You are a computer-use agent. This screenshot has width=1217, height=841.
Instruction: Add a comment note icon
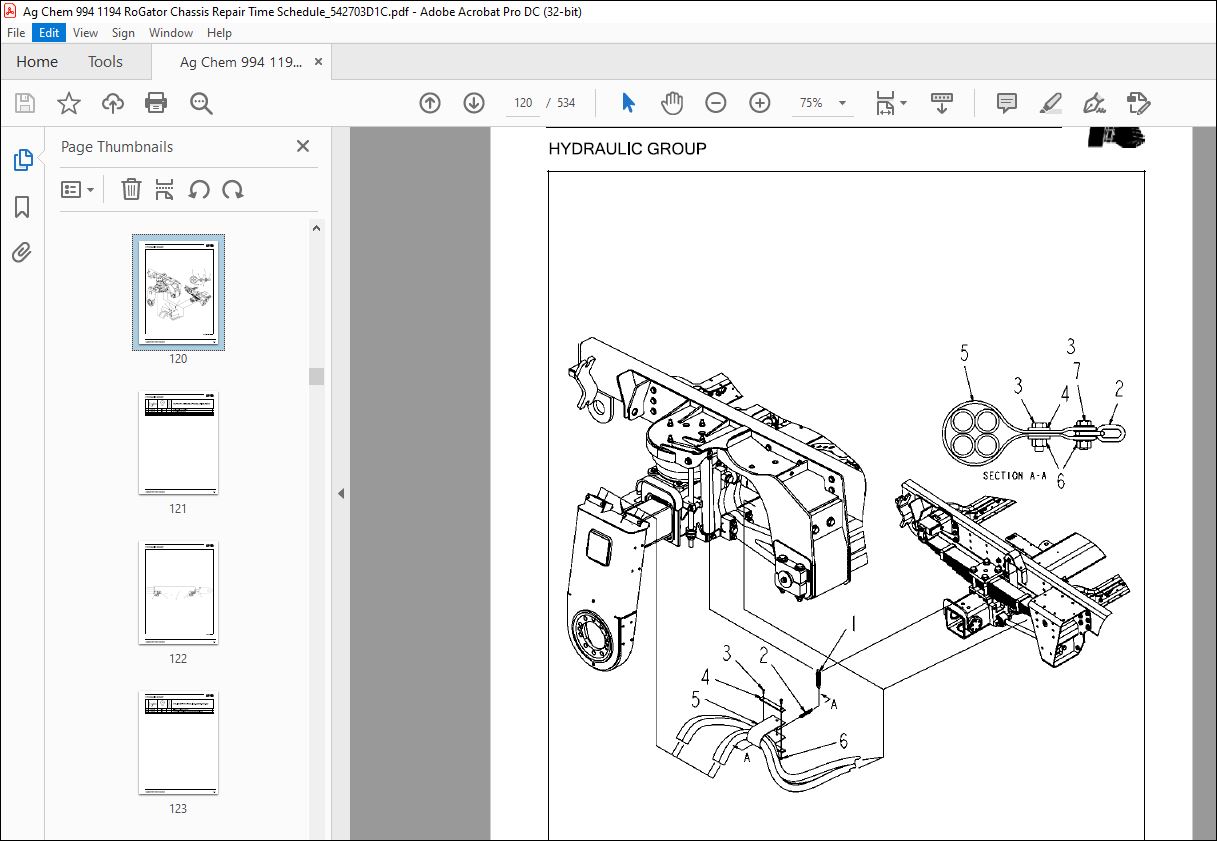[x=1007, y=103]
